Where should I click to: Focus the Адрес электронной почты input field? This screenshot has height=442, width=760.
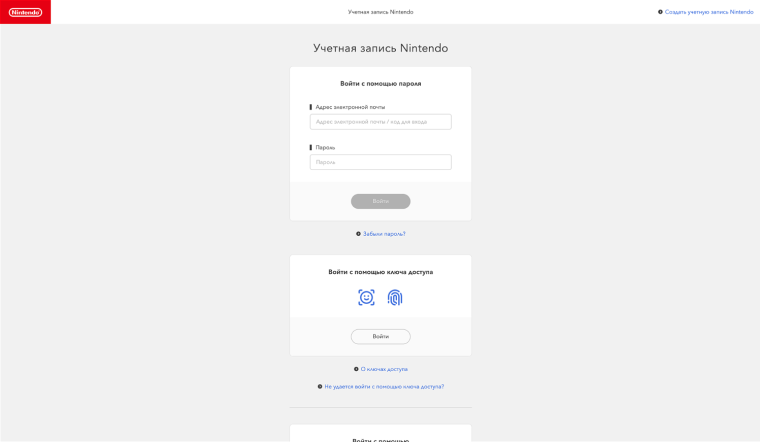coord(380,122)
